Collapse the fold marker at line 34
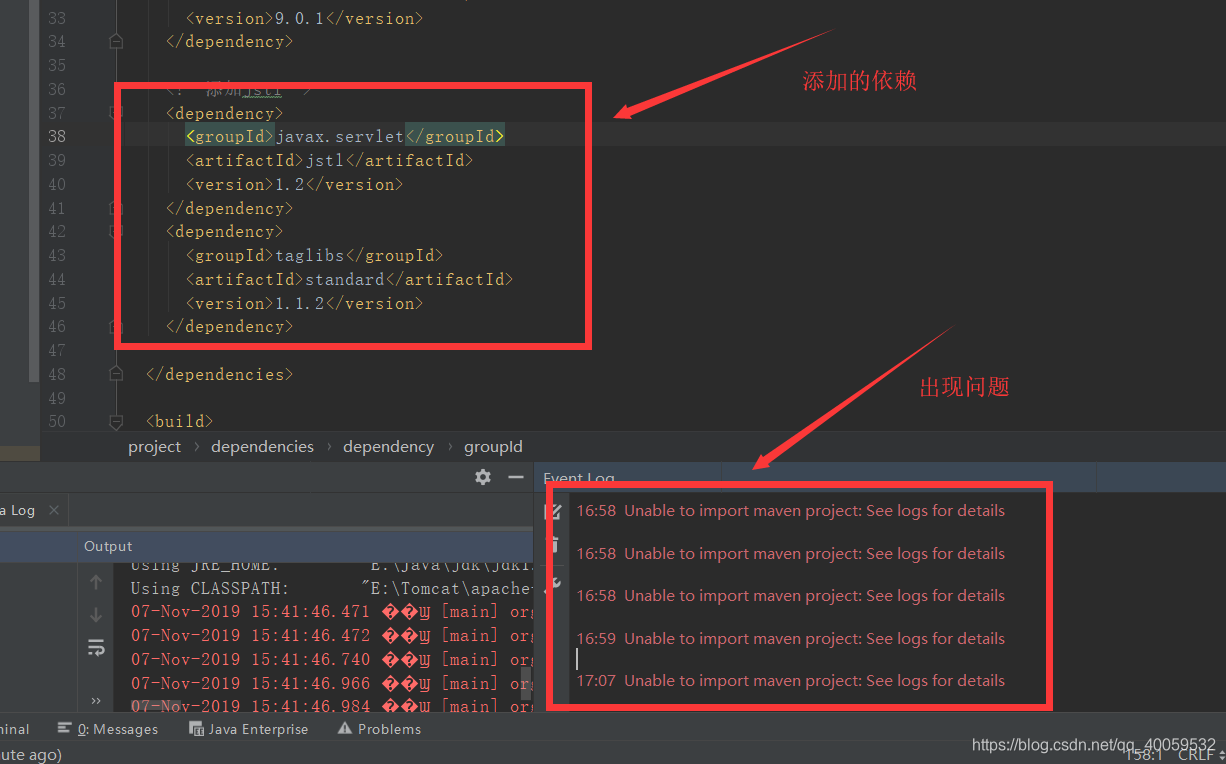 coord(116,42)
